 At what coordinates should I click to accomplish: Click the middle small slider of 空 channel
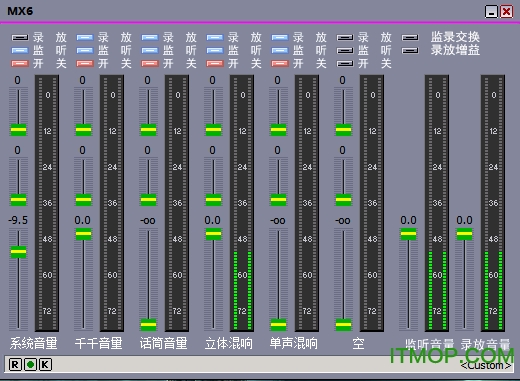pos(343,200)
